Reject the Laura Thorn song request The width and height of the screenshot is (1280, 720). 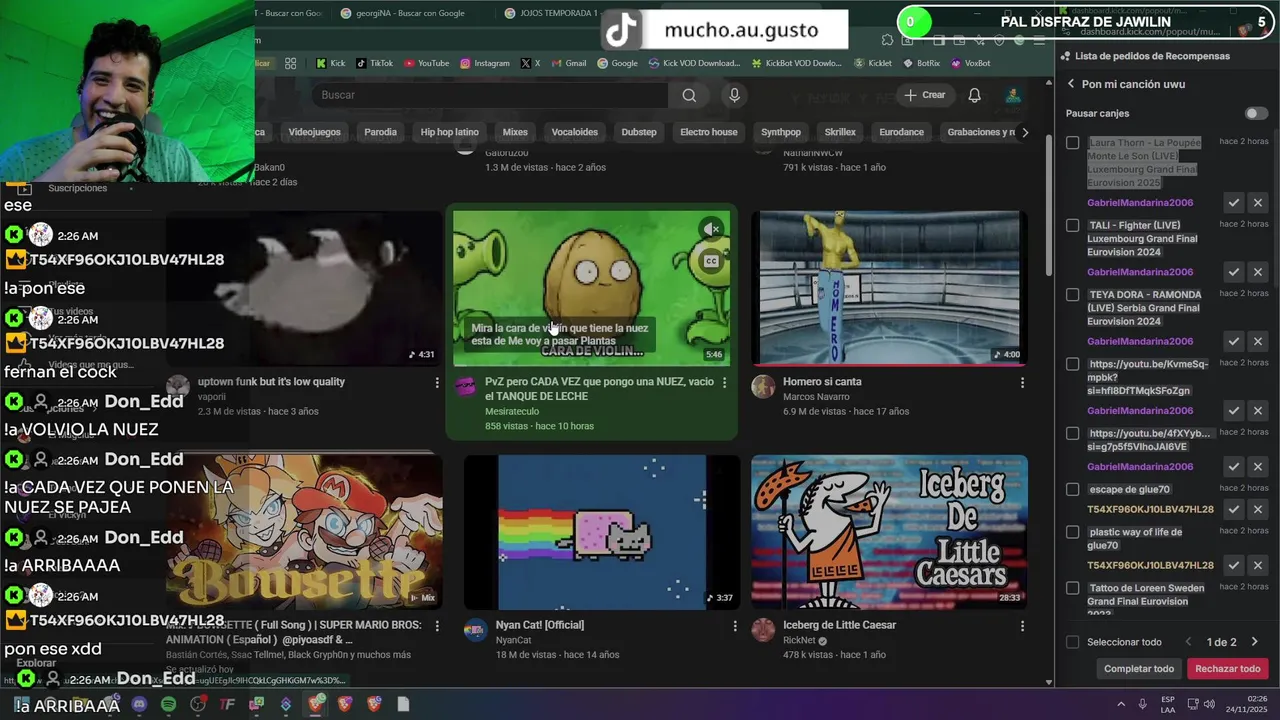click(x=1258, y=203)
